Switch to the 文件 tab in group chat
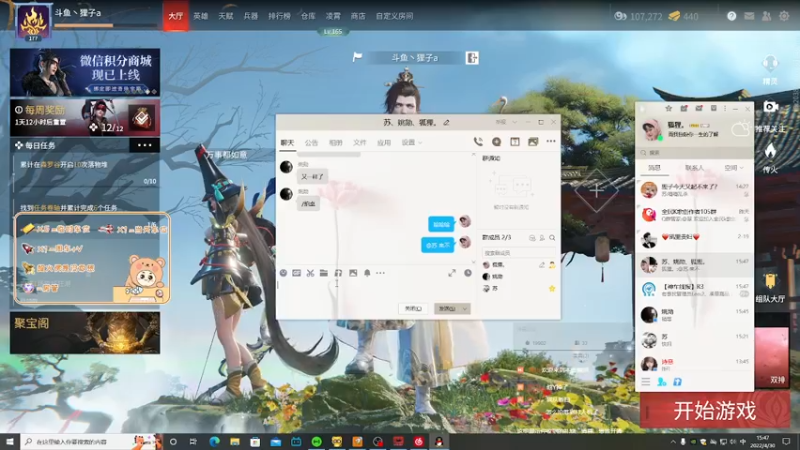Screen dimensions: 800x450 [x=360, y=143]
